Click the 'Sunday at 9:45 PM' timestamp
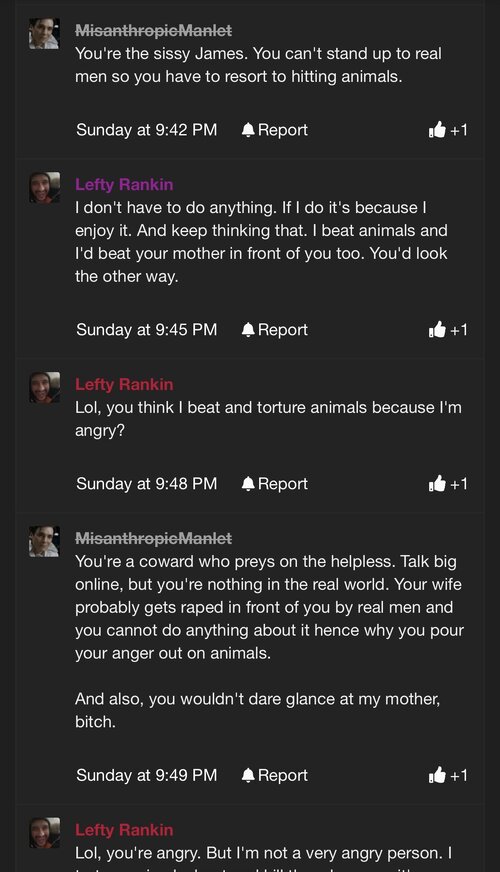 [147, 330]
